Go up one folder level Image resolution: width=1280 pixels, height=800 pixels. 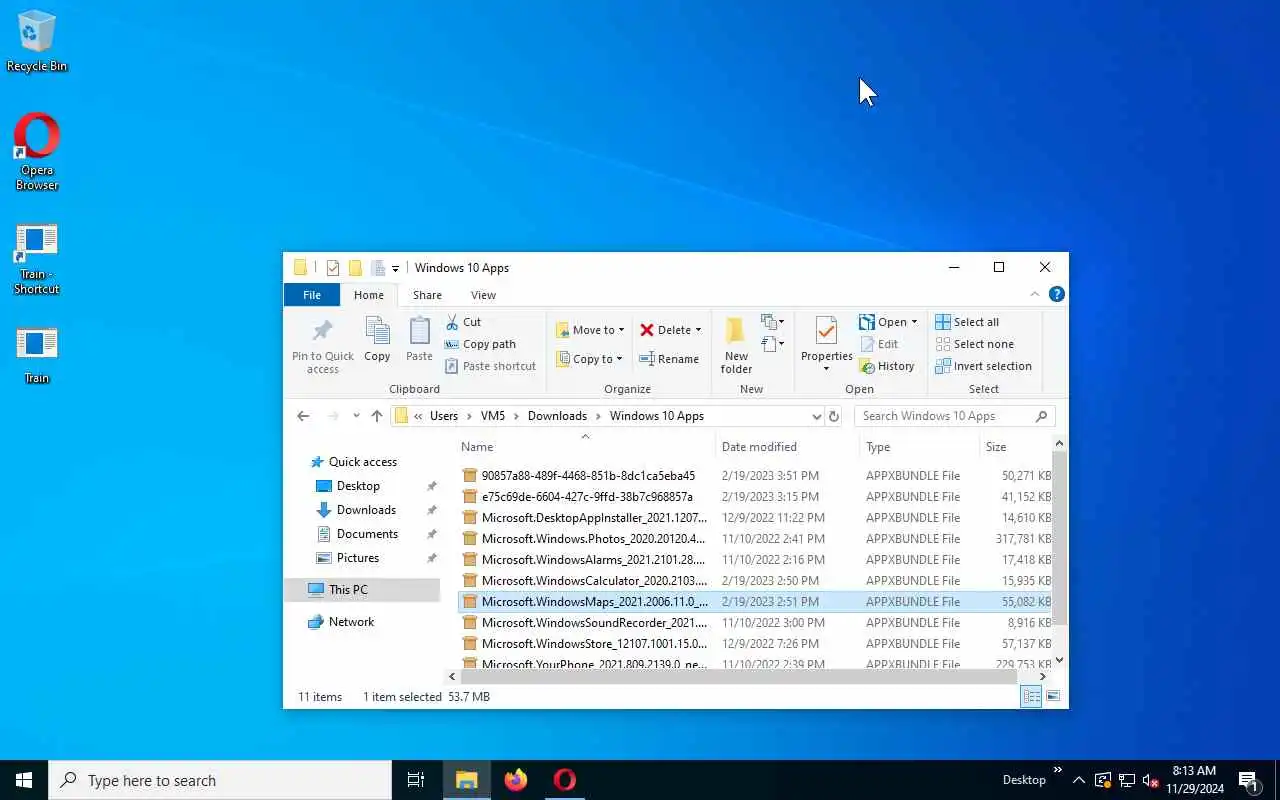tap(376, 416)
